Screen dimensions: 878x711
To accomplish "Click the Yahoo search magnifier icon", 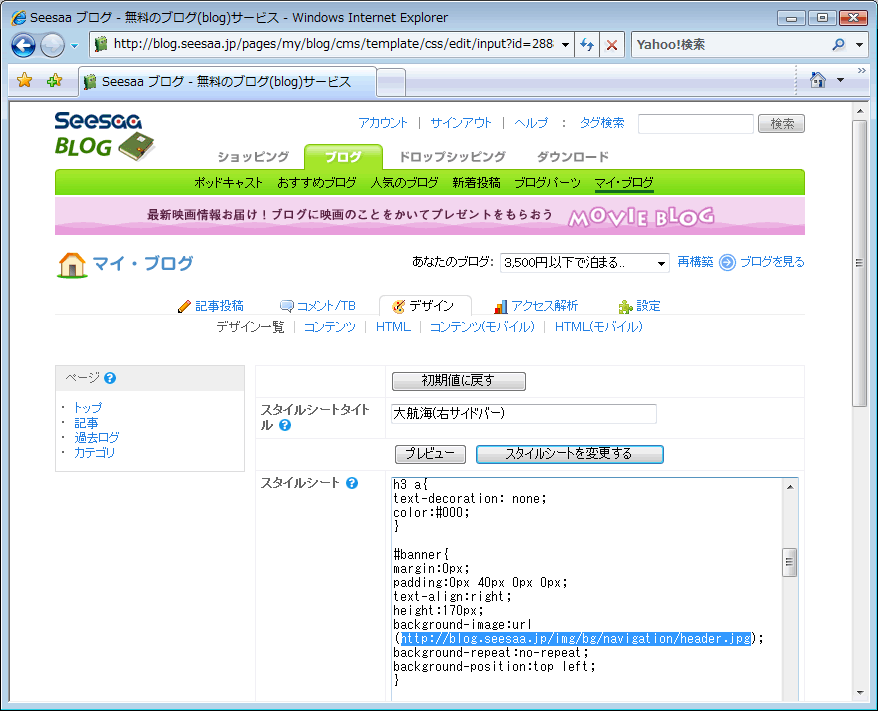I will [x=838, y=45].
